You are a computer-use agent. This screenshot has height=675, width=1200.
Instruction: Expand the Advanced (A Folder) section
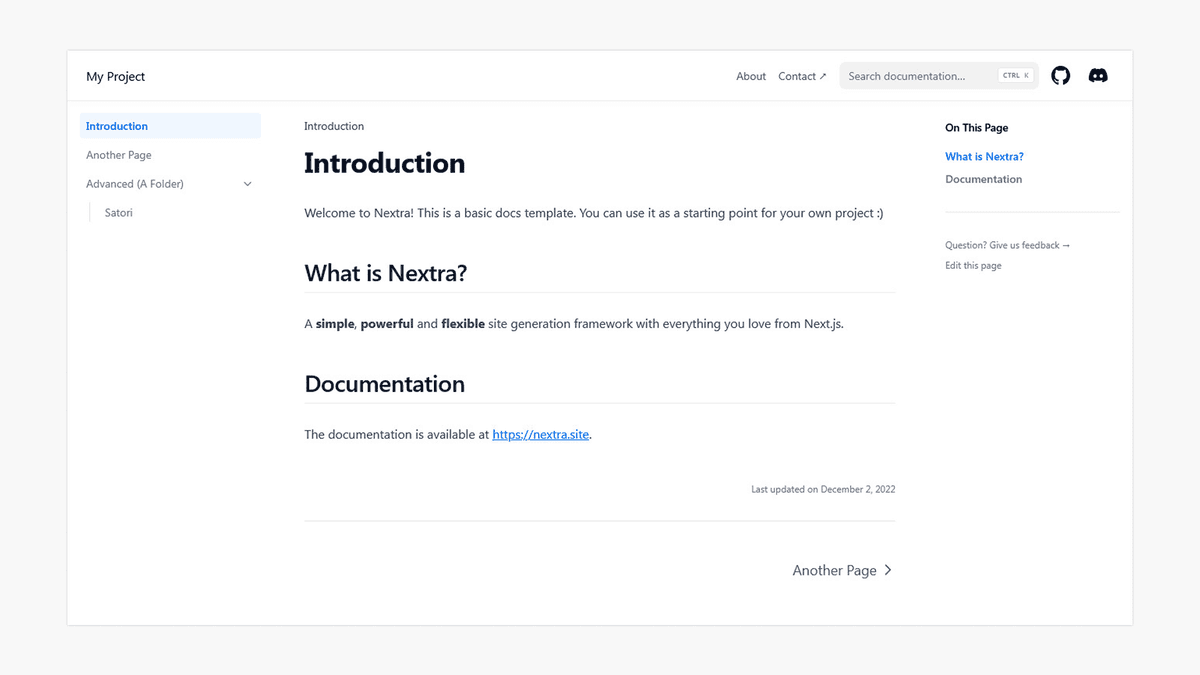coord(135,184)
